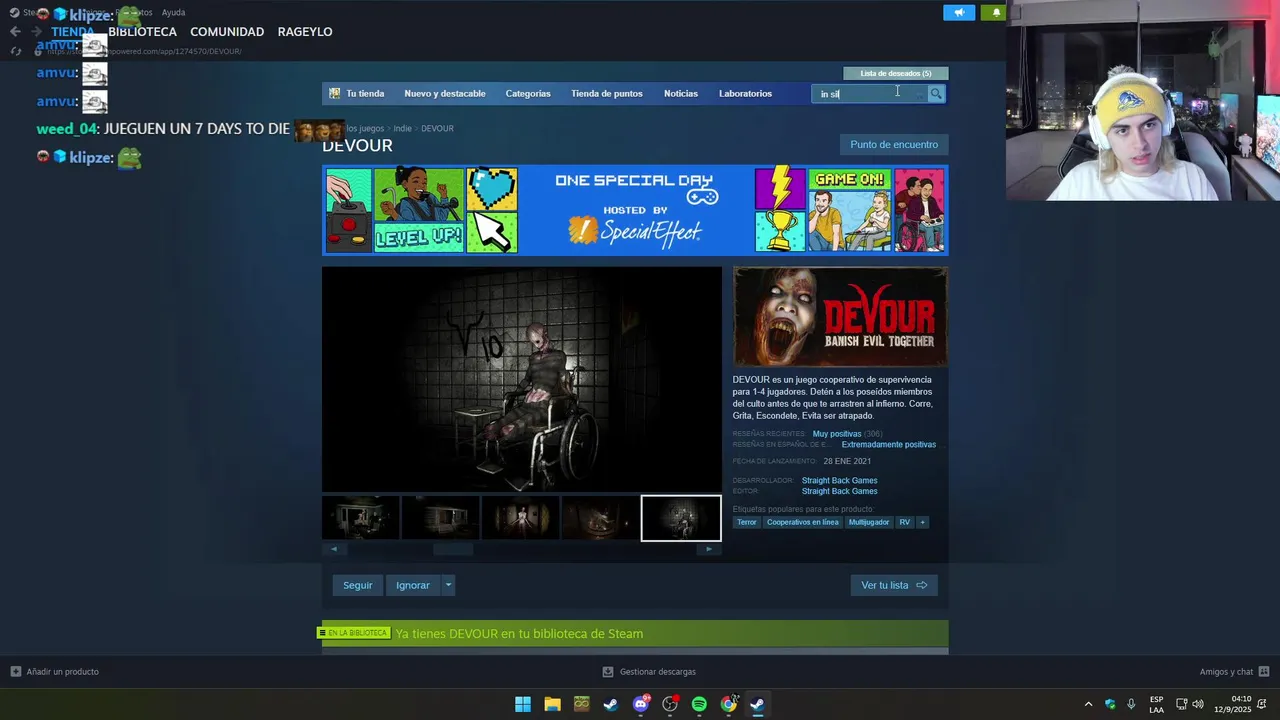Viewport: 1280px width, 720px height.
Task: Click the Terror tag
Action: point(747,522)
